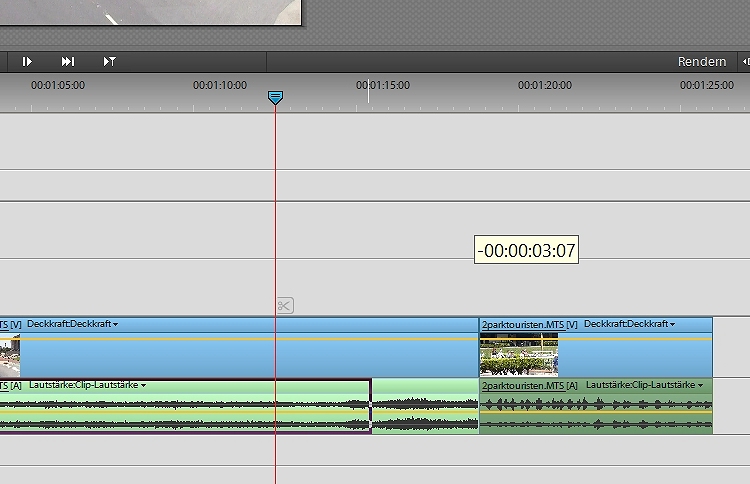The width and height of the screenshot is (750, 484).
Task: Click the panel icon right of Rendern
Action: tap(746, 62)
